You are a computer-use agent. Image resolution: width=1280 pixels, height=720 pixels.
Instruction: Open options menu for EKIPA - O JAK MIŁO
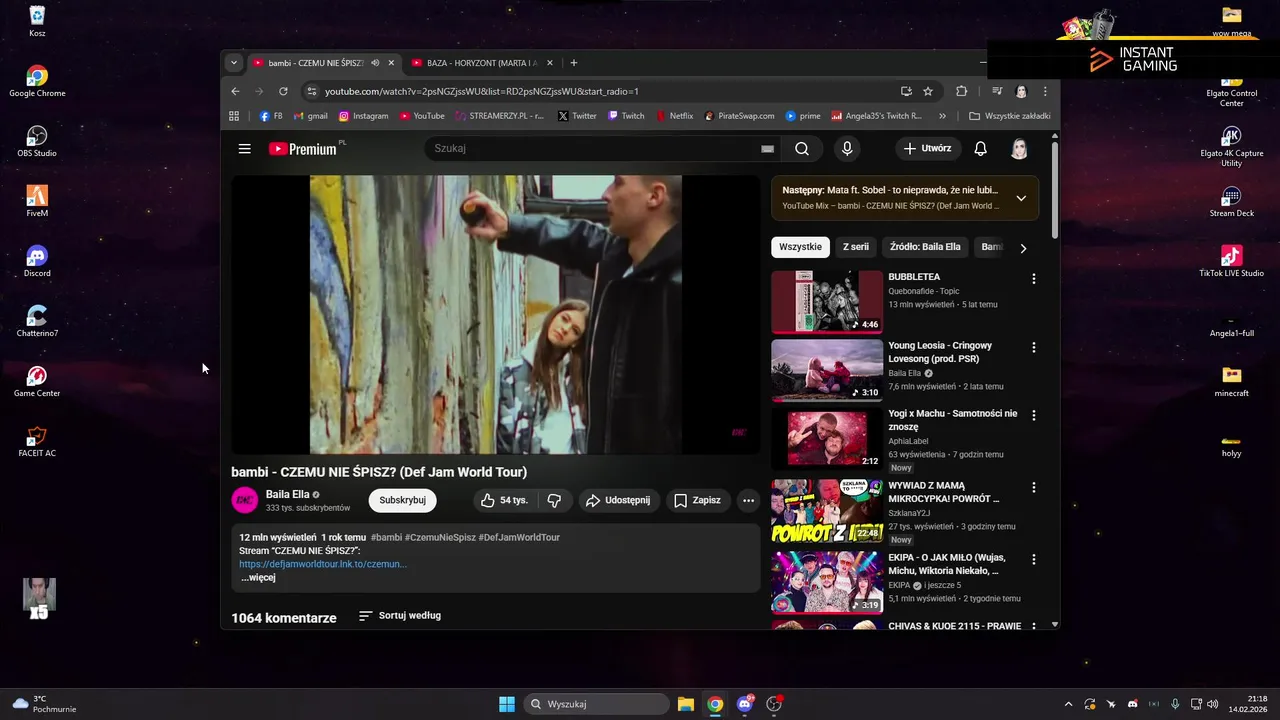click(x=1034, y=559)
